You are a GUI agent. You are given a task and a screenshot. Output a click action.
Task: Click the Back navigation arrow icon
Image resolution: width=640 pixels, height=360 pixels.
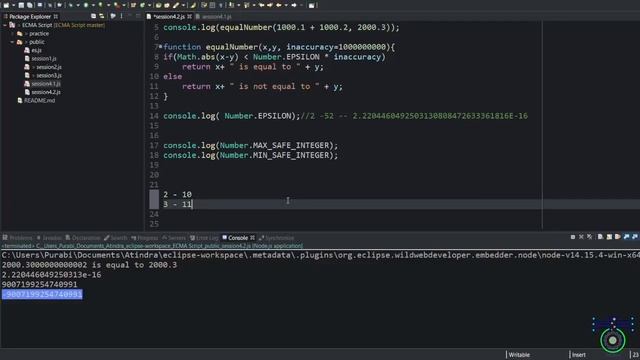279,5
